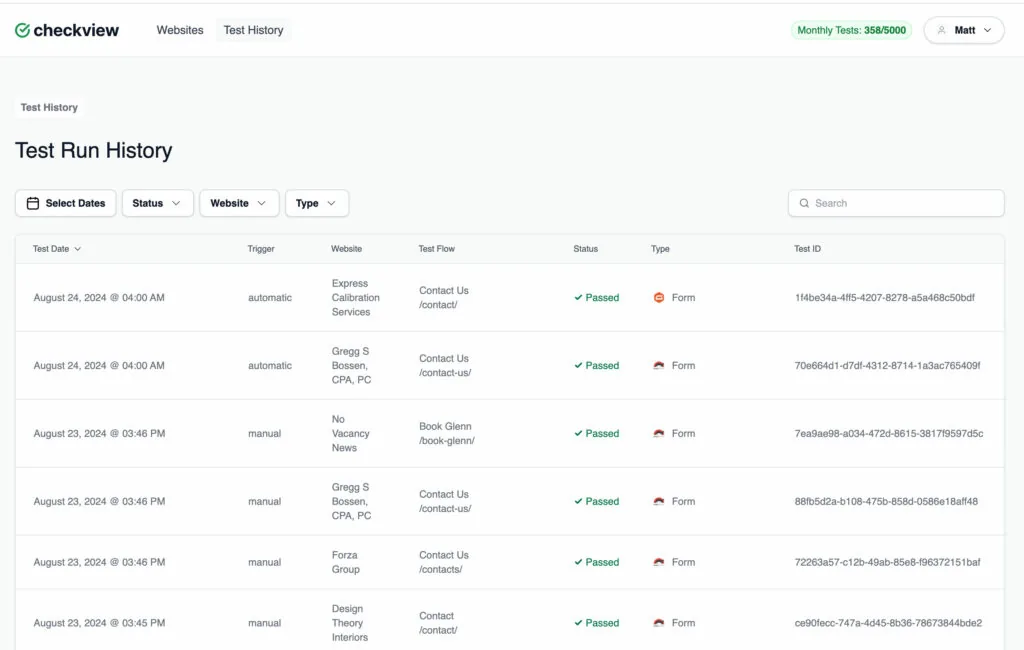Select No Vacancy News website cell
Viewport: 1024px width, 650px height.
pyautogui.click(x=350, y=433)
